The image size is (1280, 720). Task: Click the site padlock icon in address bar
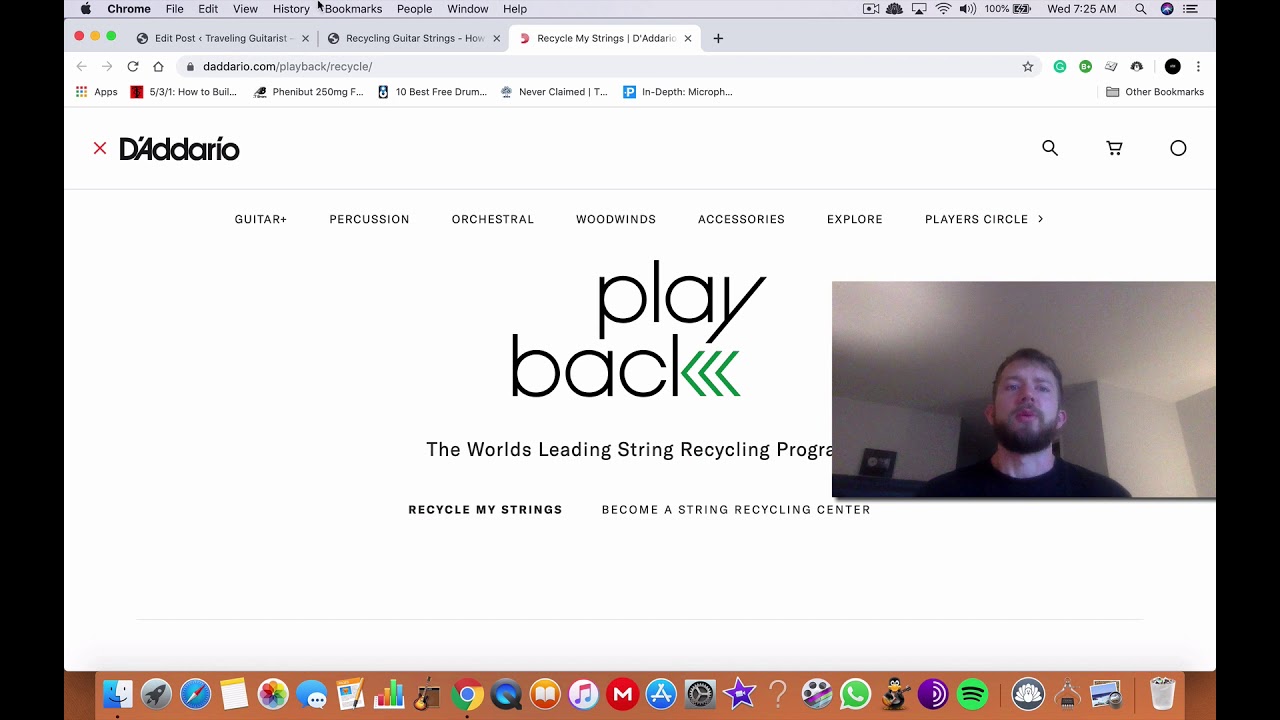click(190, 66)
